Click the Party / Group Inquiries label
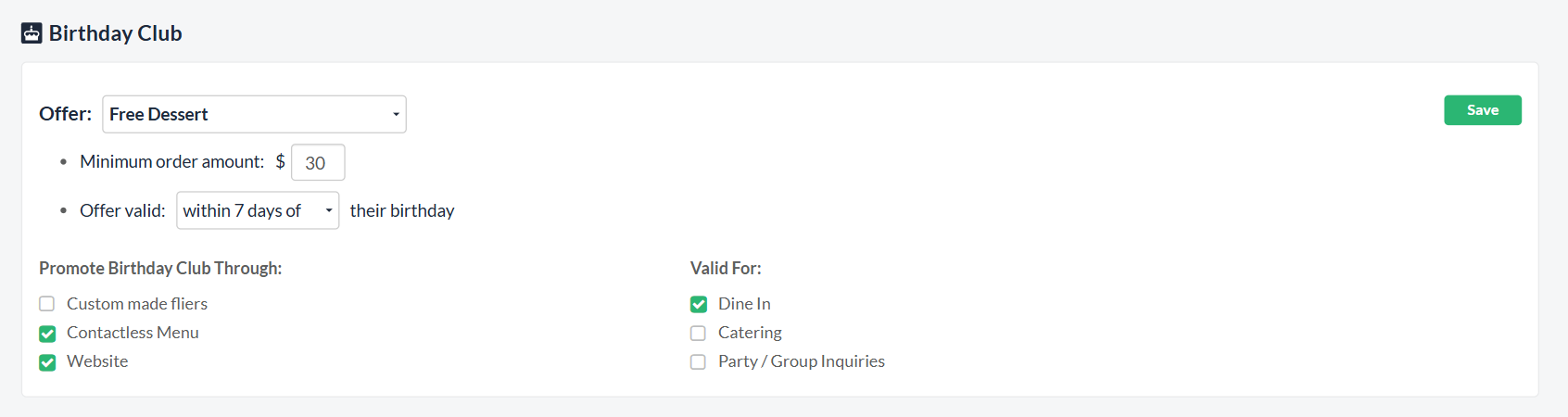Screen dimensions: 1568x417 point(802,361)
